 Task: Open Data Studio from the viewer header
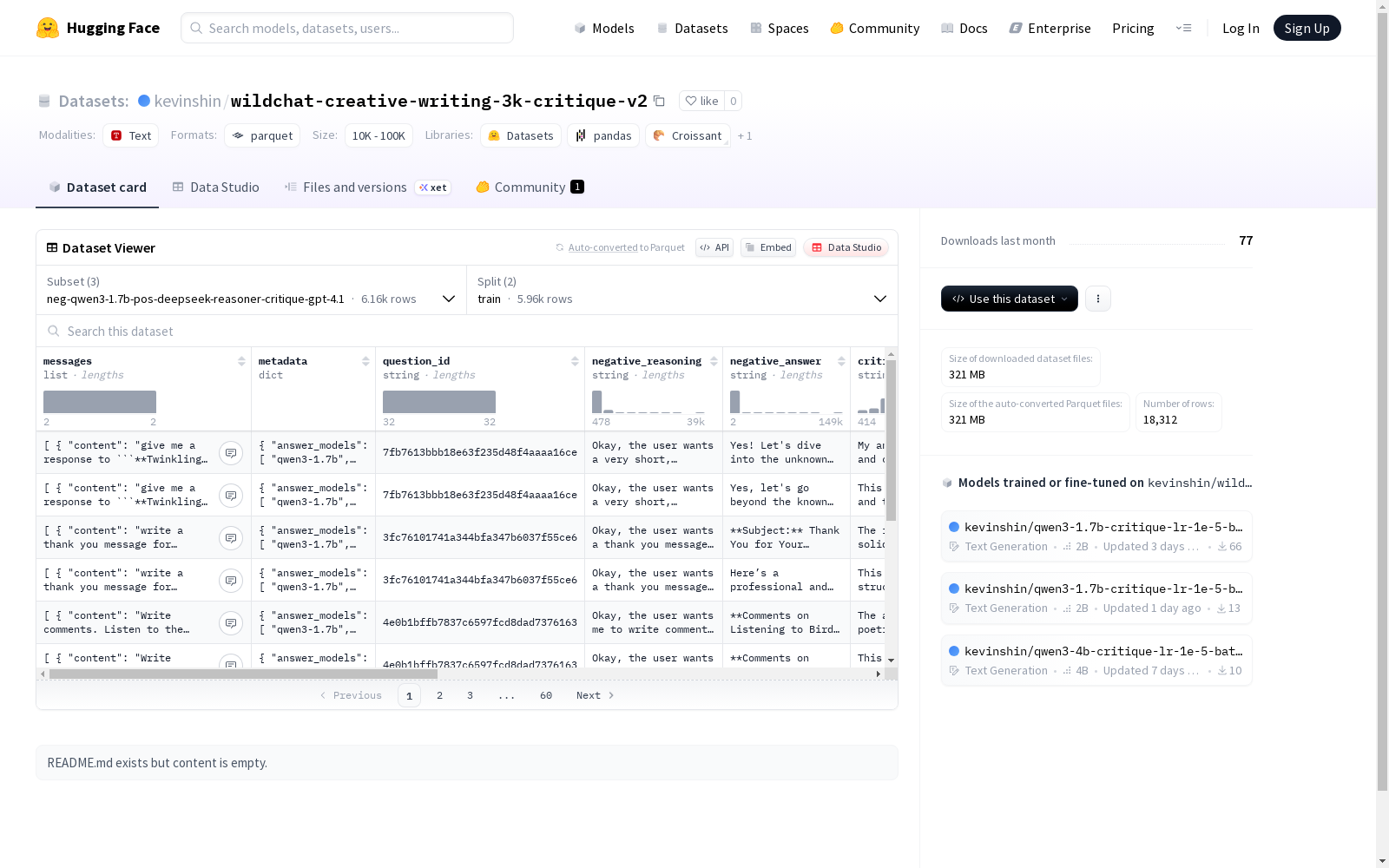(846, 247)
